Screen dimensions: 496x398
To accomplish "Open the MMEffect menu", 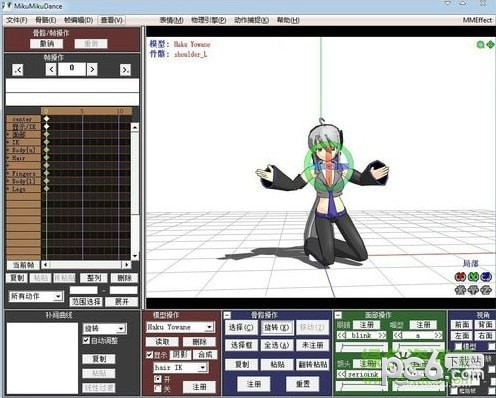I will tap(477, 20).
